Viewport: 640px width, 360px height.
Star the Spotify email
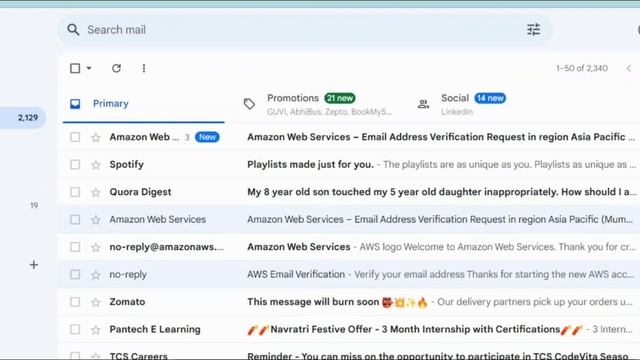[x=96, y=165]
